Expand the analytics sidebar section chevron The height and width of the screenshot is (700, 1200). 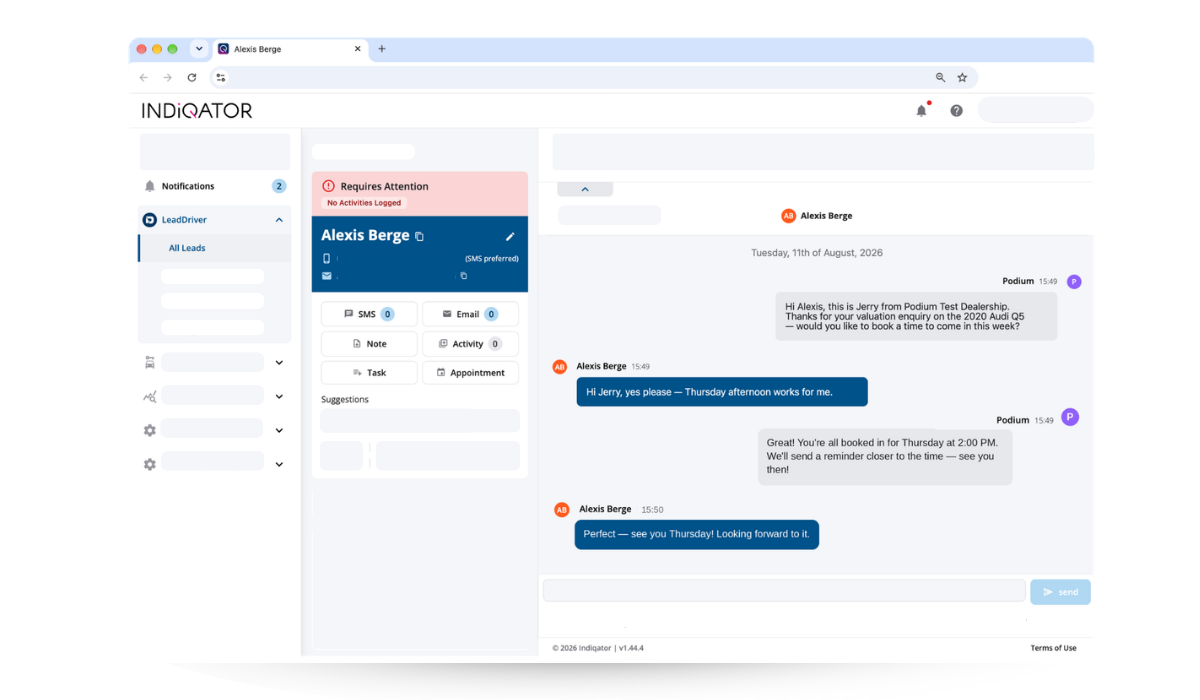tap(279, 396)
